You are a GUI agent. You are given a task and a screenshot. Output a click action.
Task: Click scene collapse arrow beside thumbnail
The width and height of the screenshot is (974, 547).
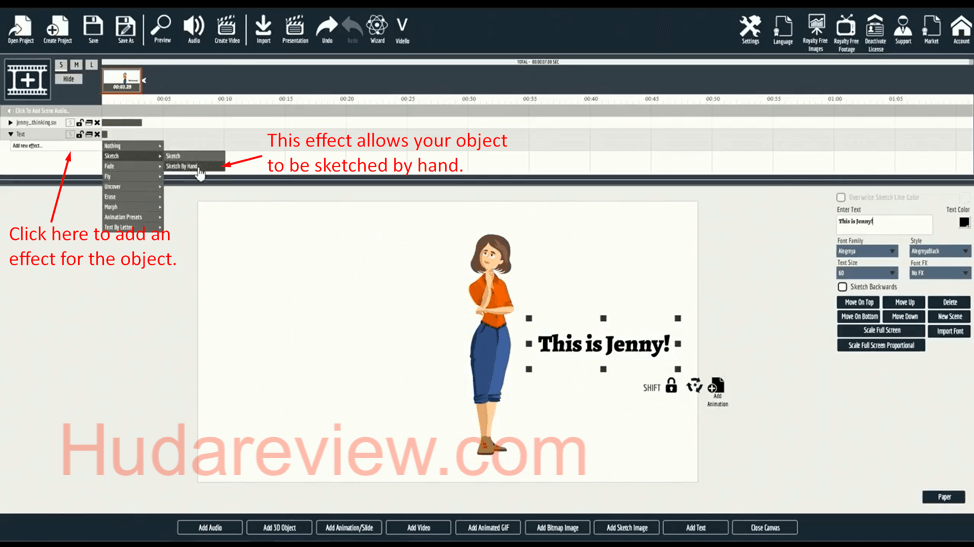click(x=144, y=80)
